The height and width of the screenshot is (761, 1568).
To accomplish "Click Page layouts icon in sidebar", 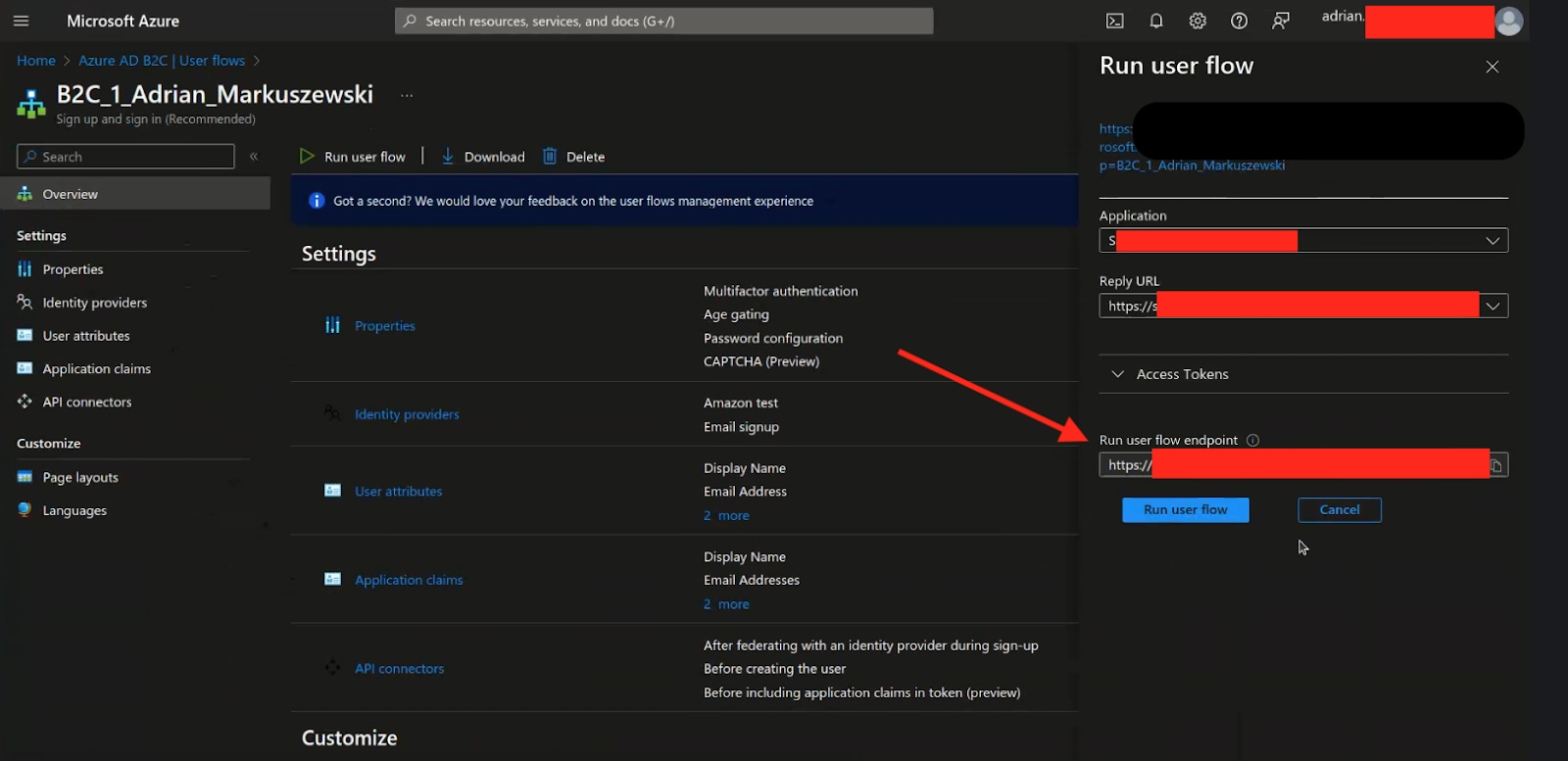I will (25, 477).
